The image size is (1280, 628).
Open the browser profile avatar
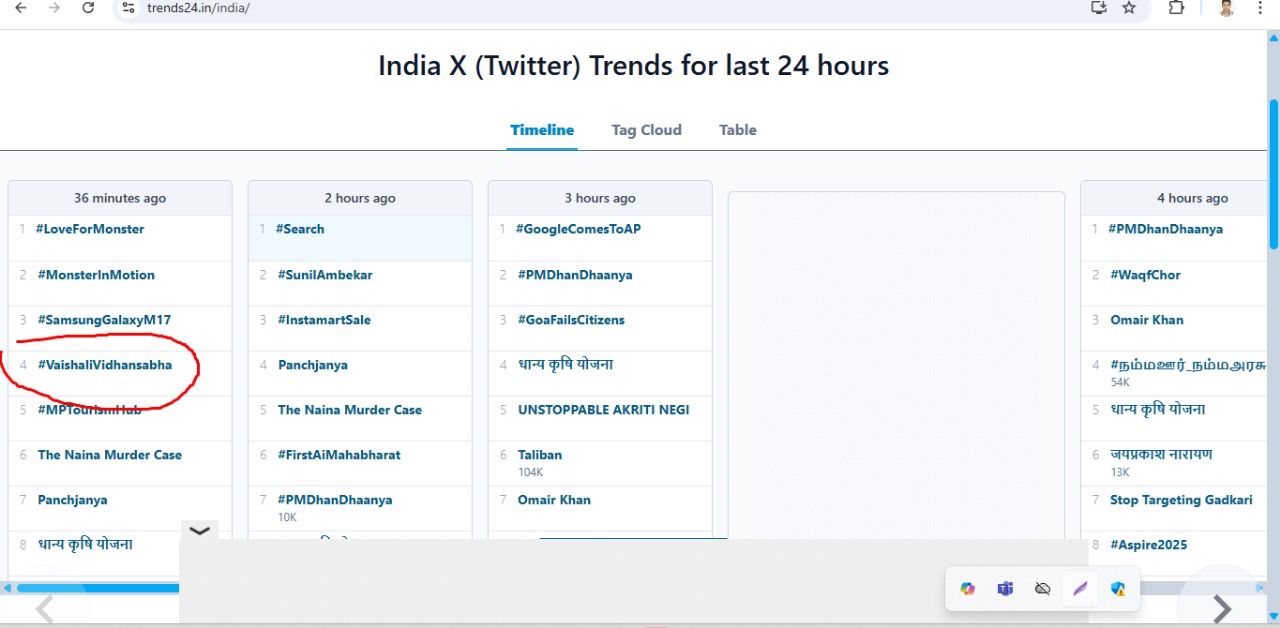(1226, 8)
